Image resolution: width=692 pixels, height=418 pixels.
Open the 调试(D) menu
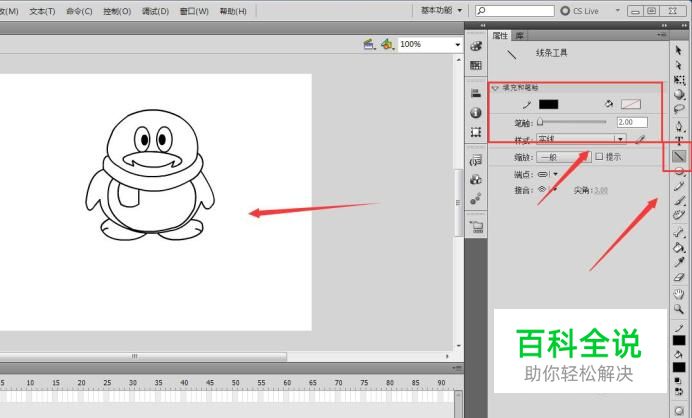coord(156,11)
